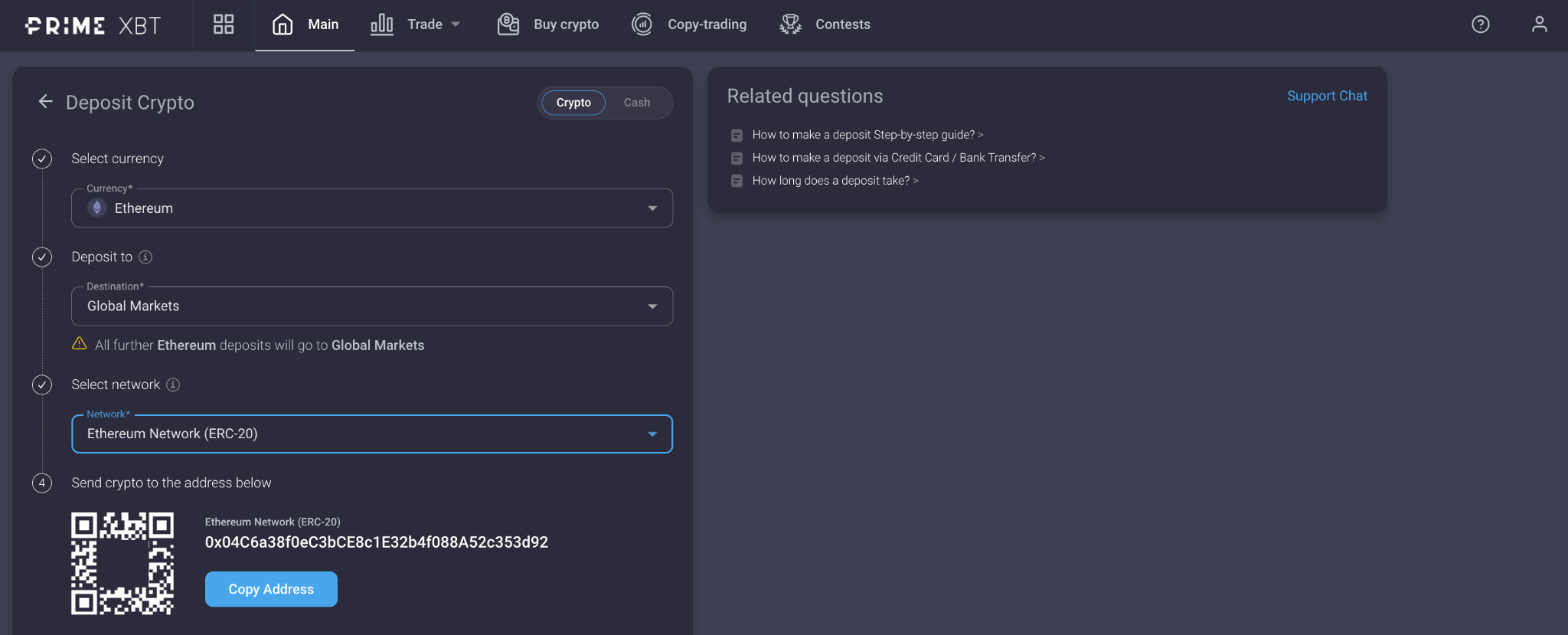This screenshot has height=635, width=1568.
Task: Click the Main home icon
Action: 283,25
